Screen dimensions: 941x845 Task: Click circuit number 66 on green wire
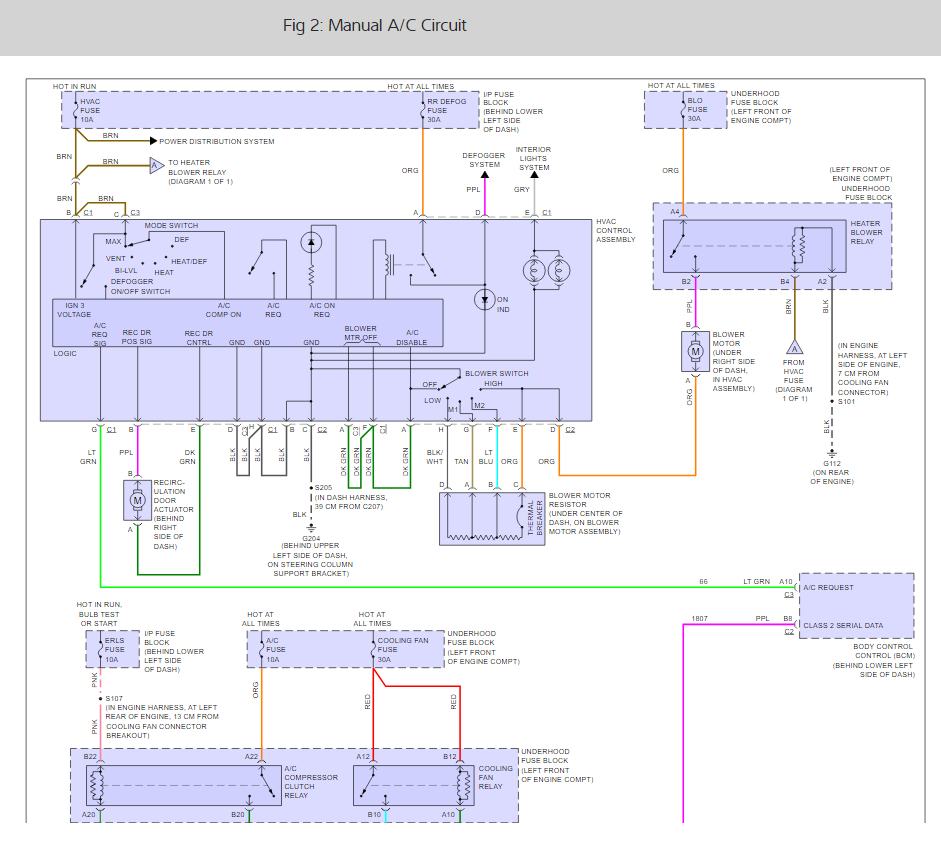(703, 582)
